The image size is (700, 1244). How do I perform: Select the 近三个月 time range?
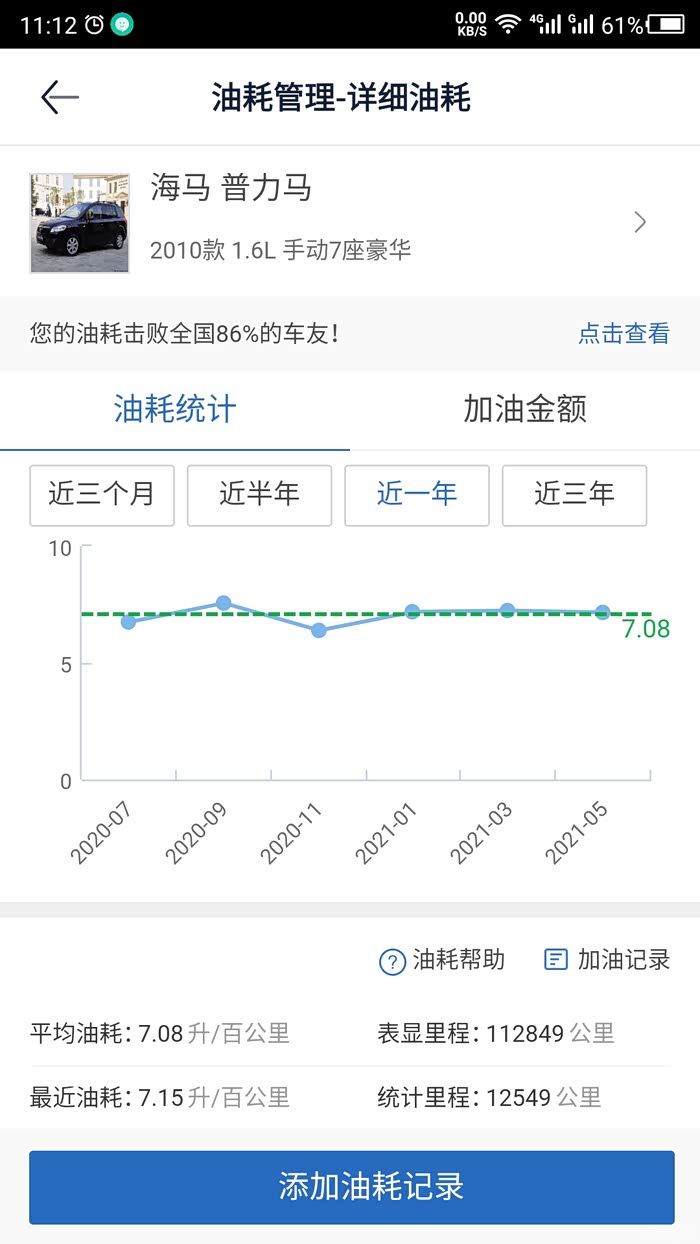[x=102, y=495]
